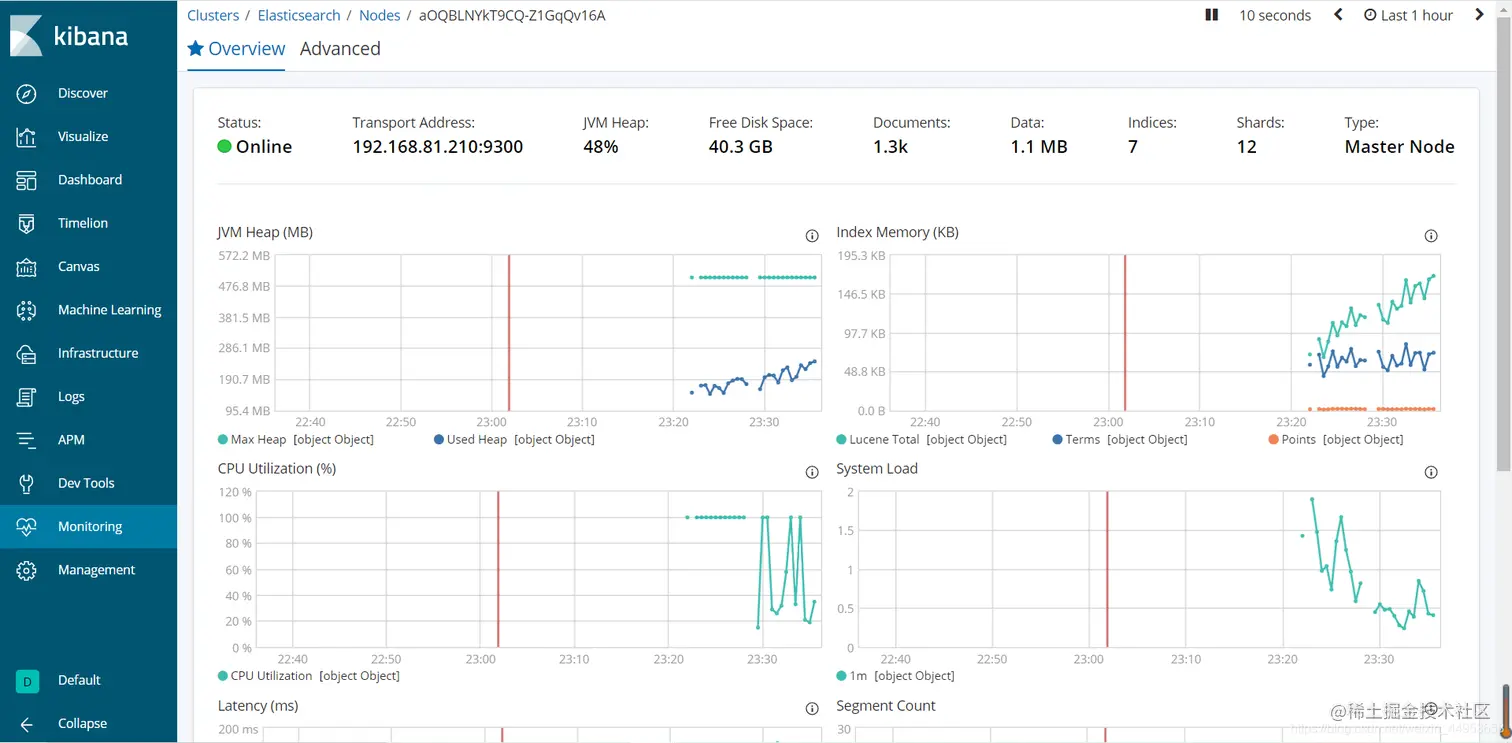Click the System Load chart plot area
The width and height of the screenshot is (1512, 743).
click(x=1150, y=570)
